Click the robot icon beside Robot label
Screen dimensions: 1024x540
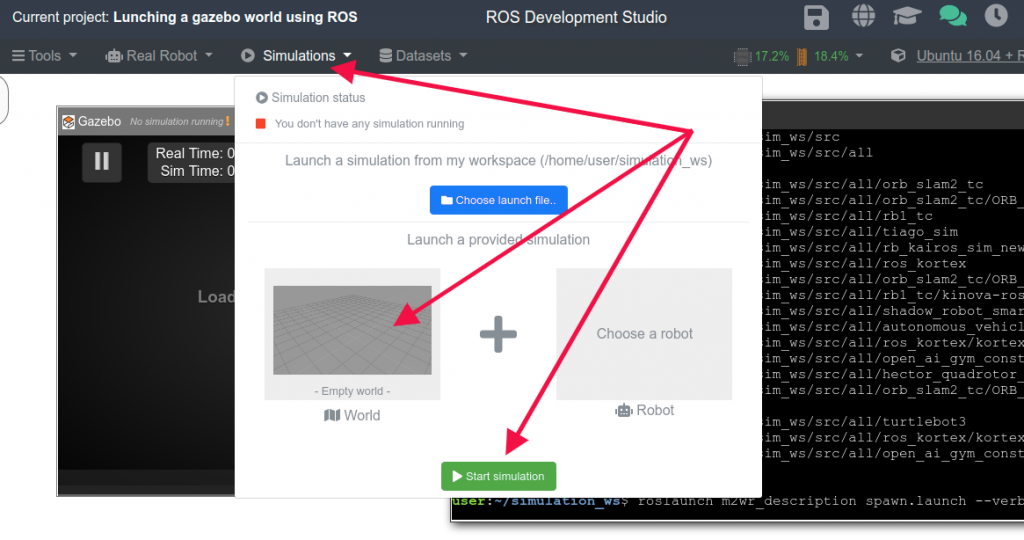[624, 410]
